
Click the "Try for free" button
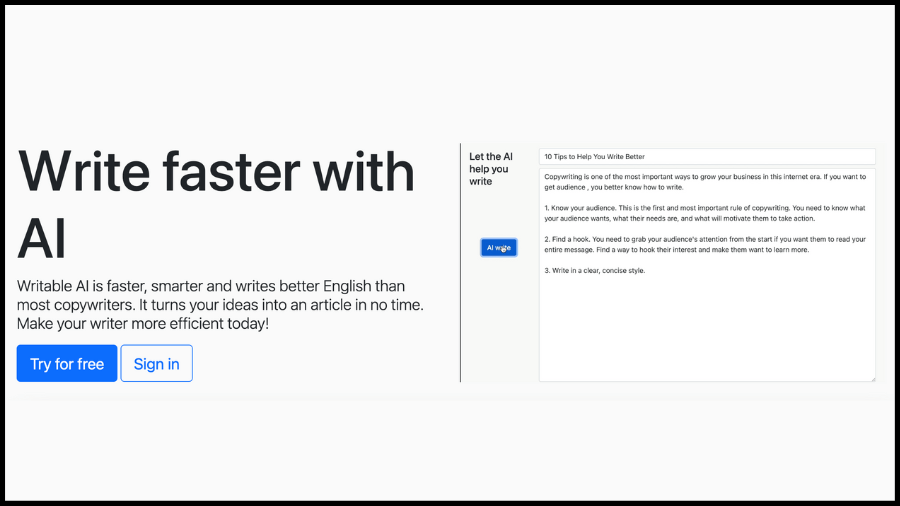pyautogui.click(x=67, y=364)
